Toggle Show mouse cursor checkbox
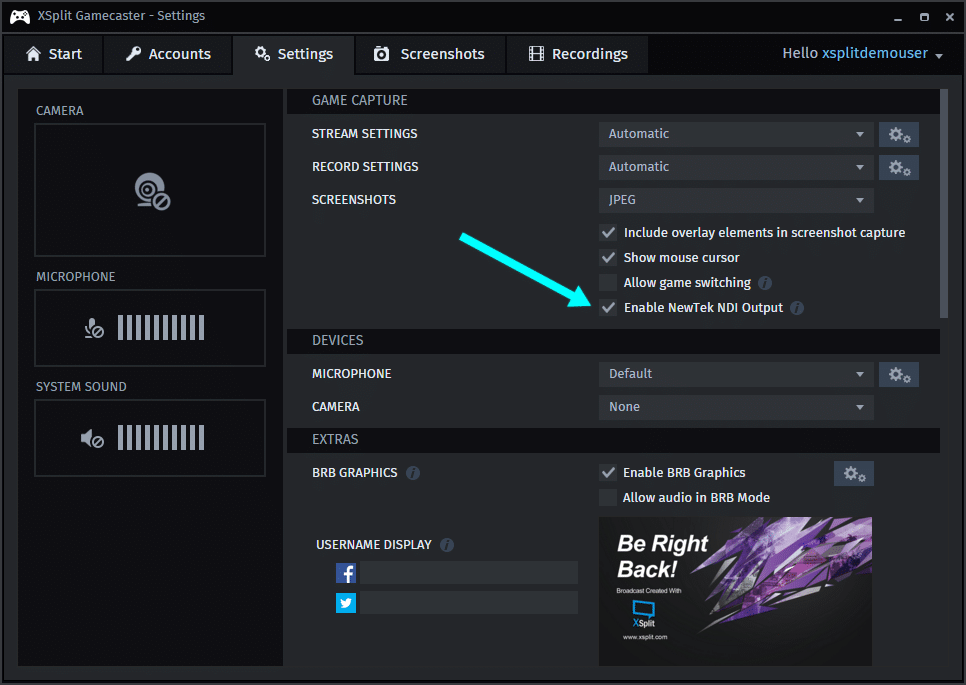Image resolution: width=966 pixels, height=685 pixels. (x=608, y=257)
